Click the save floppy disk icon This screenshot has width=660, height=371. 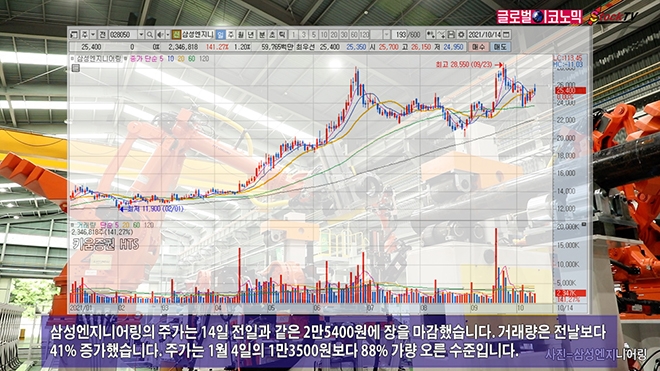click(x=451, y=35)
